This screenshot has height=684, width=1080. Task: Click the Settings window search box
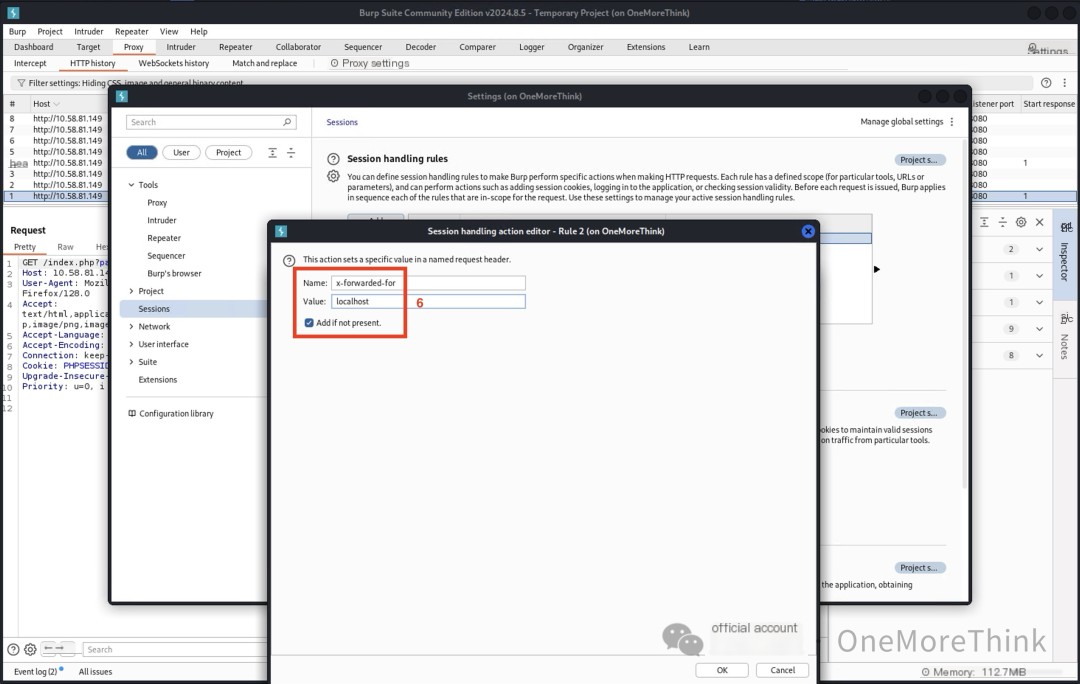[x=211, y=122]
